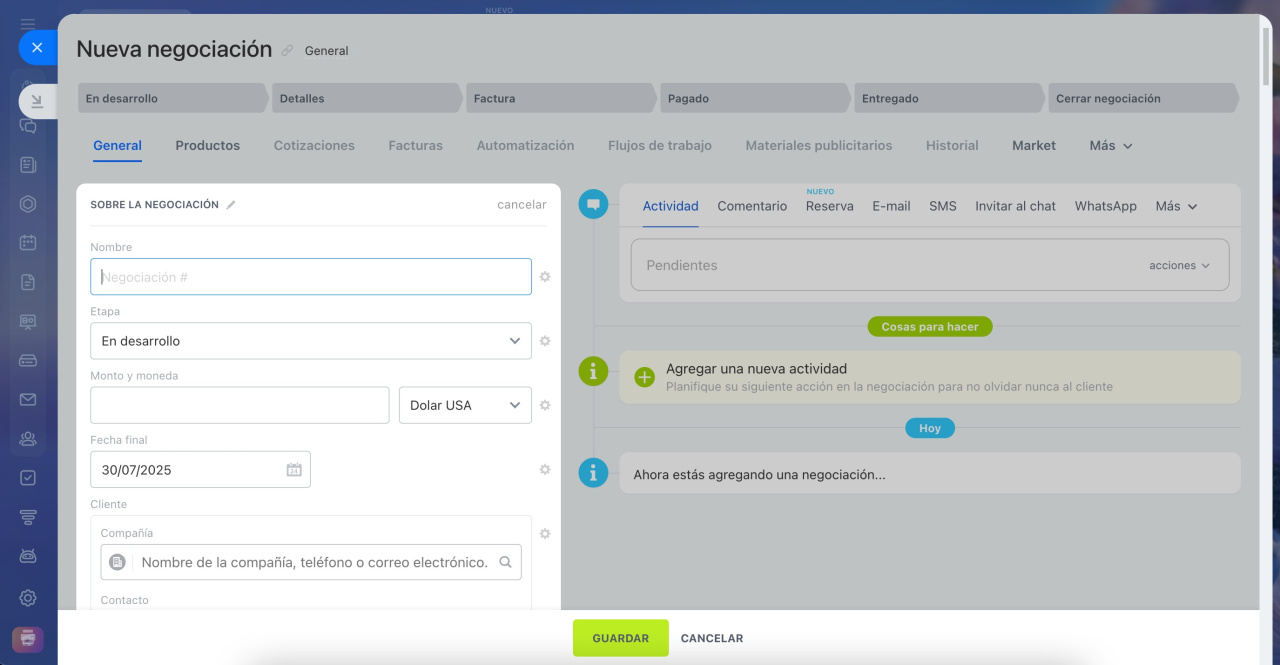This screenshot has width=1280, height=665.
Task: Open the acciones dropdown in Pendientes
Action: point(1180,265)
